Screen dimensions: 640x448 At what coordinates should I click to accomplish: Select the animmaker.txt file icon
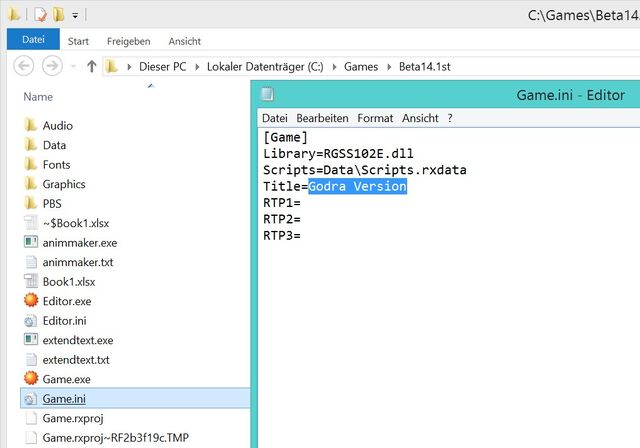(31, 262)
